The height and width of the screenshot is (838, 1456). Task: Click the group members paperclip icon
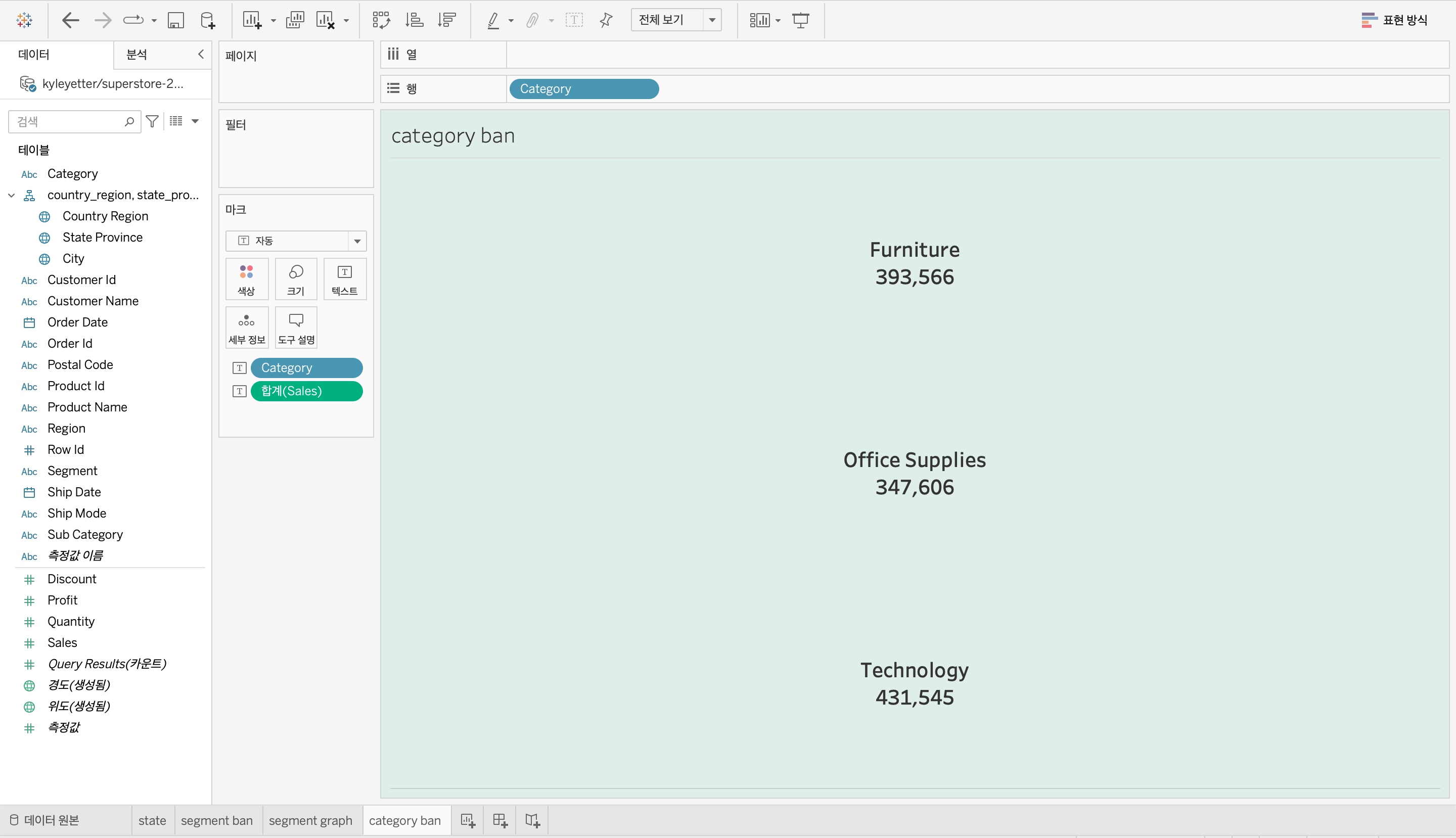(x=532, y=21)
